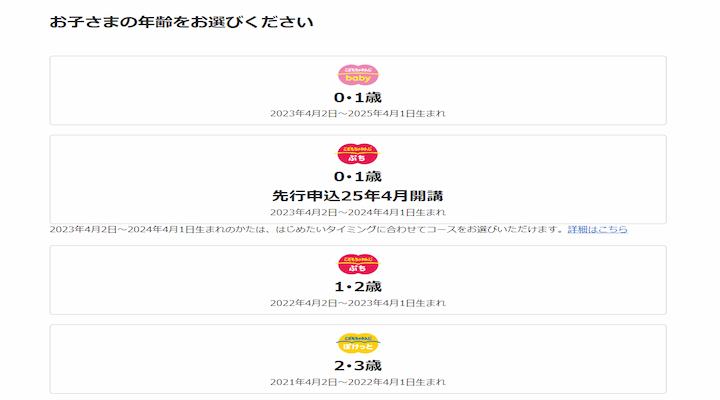Click the pink baby course logo
720x400 pixels.
(x=358, y=75)
